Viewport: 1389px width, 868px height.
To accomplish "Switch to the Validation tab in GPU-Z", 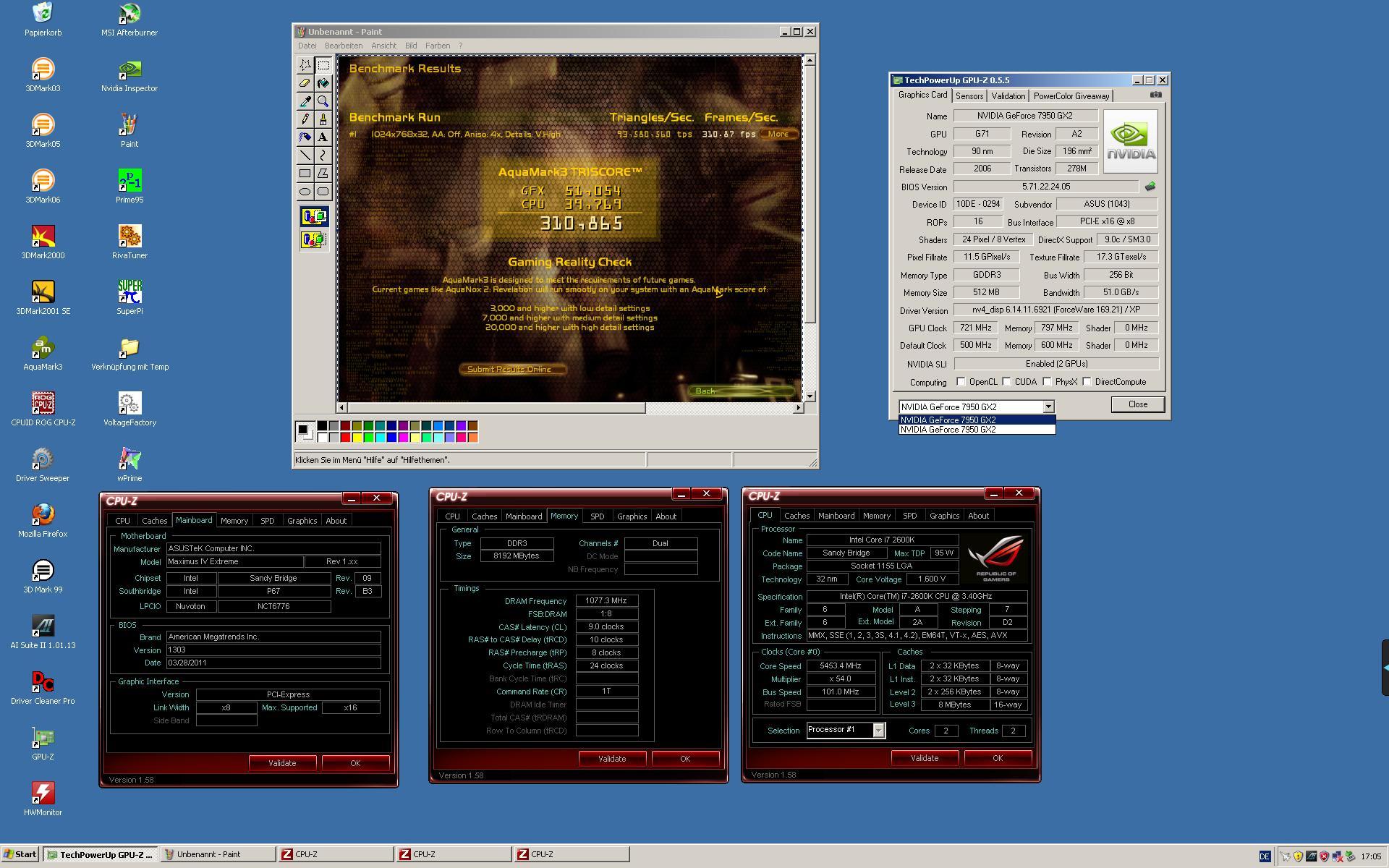I will point(1008,96).
